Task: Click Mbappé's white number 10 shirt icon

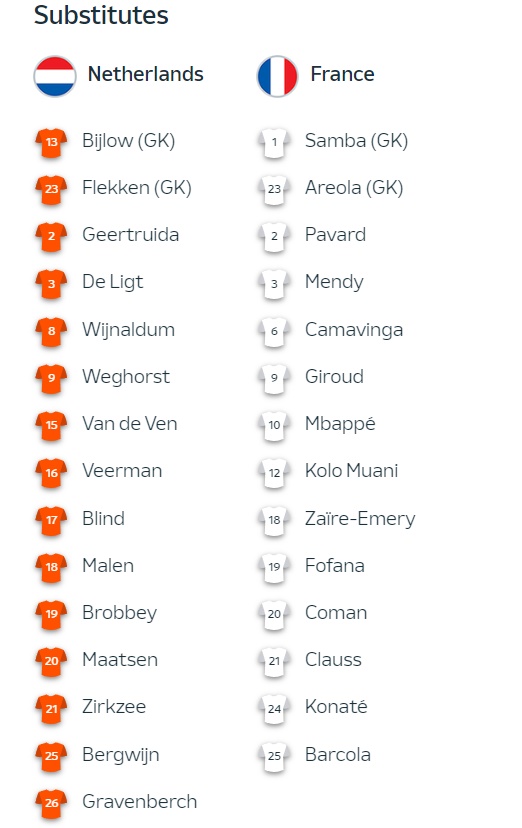Action: tap(274, 426)
